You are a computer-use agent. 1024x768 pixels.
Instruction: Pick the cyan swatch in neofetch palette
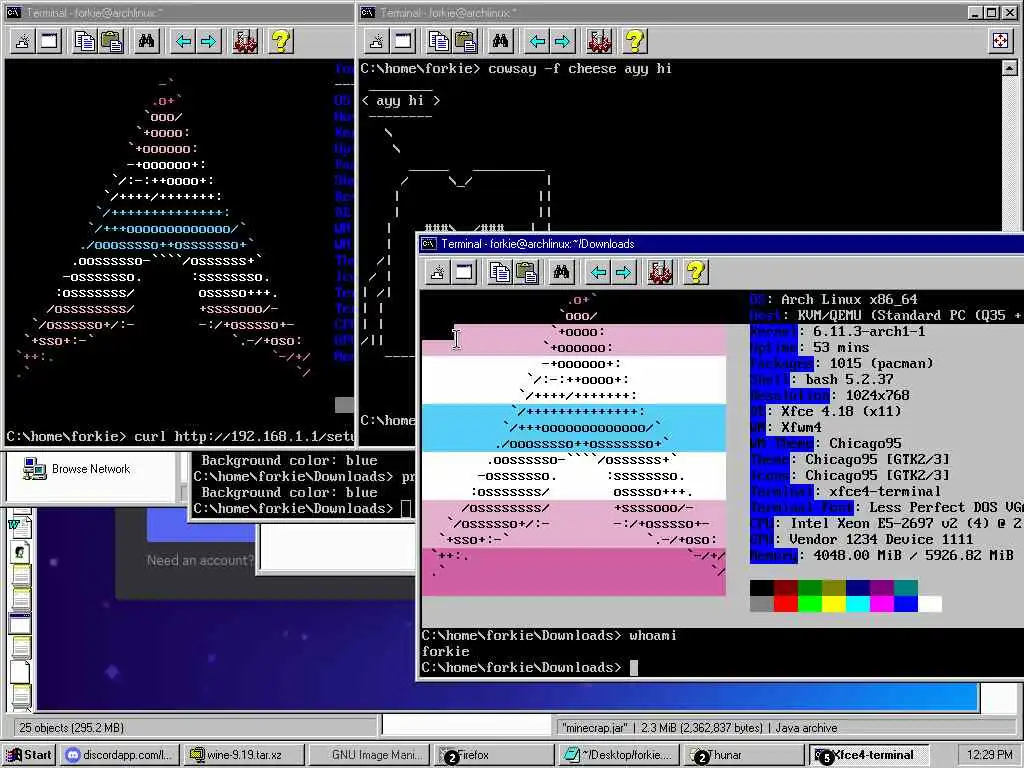pos(858,604)
